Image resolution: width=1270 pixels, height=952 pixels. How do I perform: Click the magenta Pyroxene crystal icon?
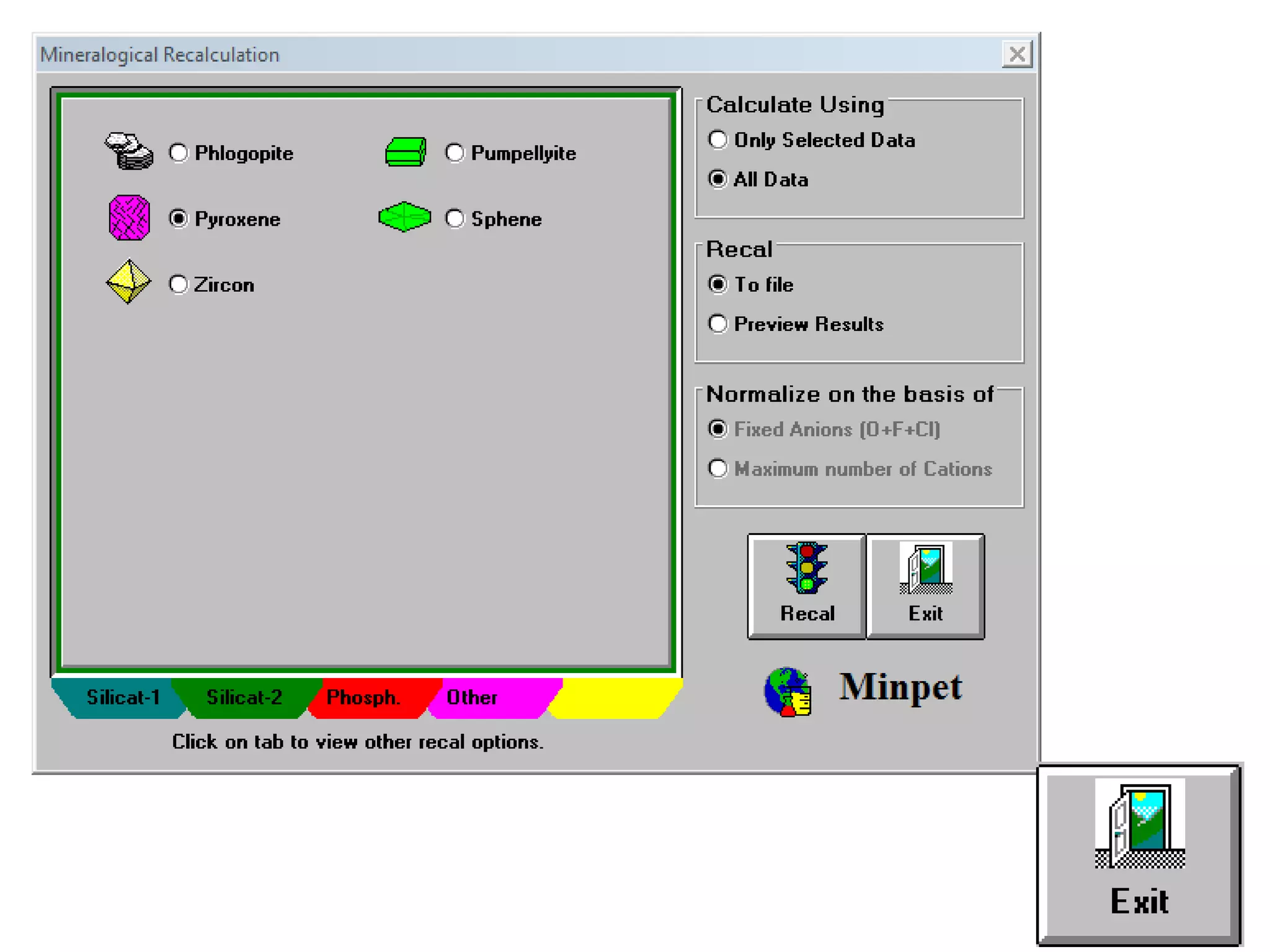(129, 218)
